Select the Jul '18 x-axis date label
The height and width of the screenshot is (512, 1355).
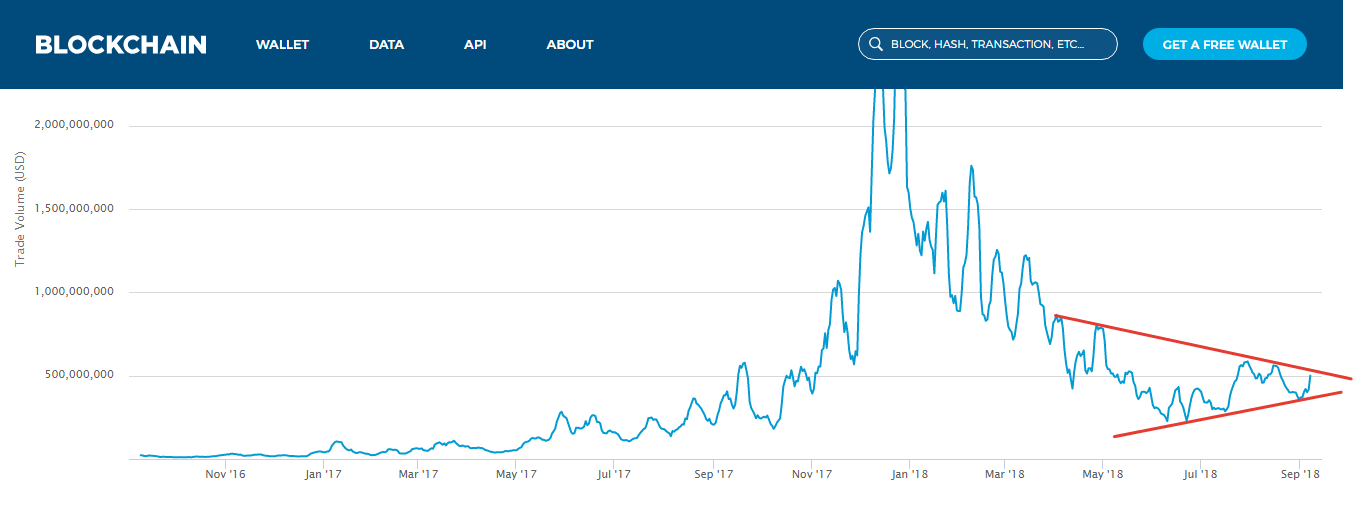(x=1199, y=474)
